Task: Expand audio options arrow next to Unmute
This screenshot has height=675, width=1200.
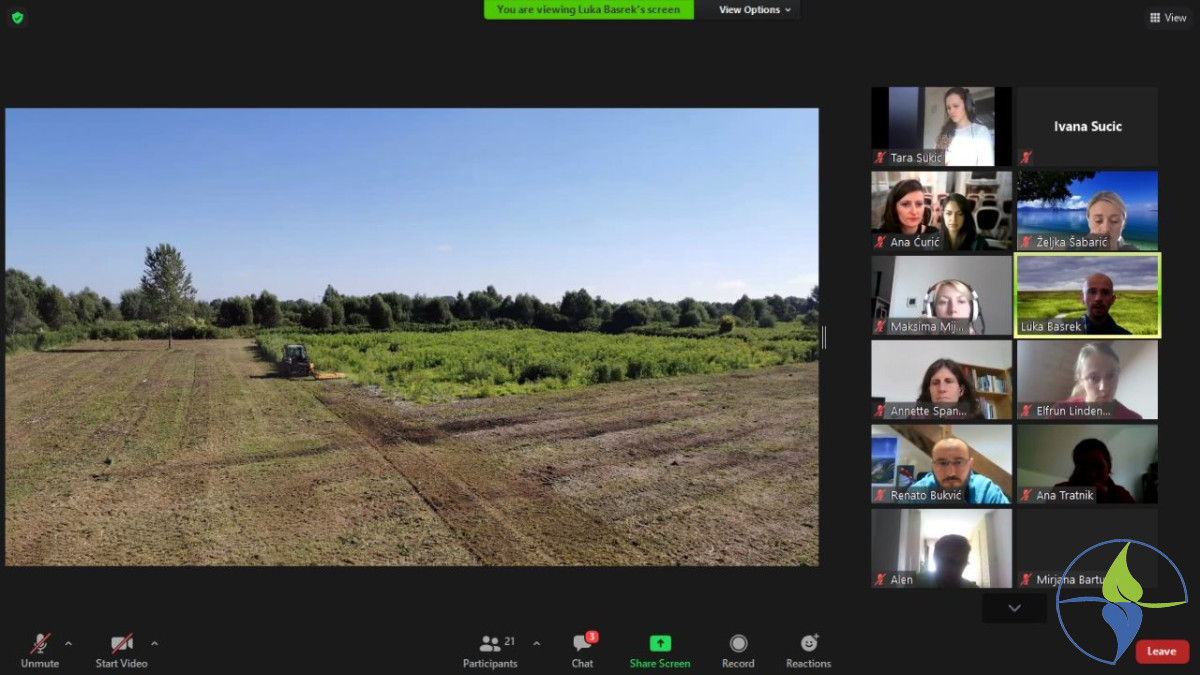Action: tap(68, 643)
